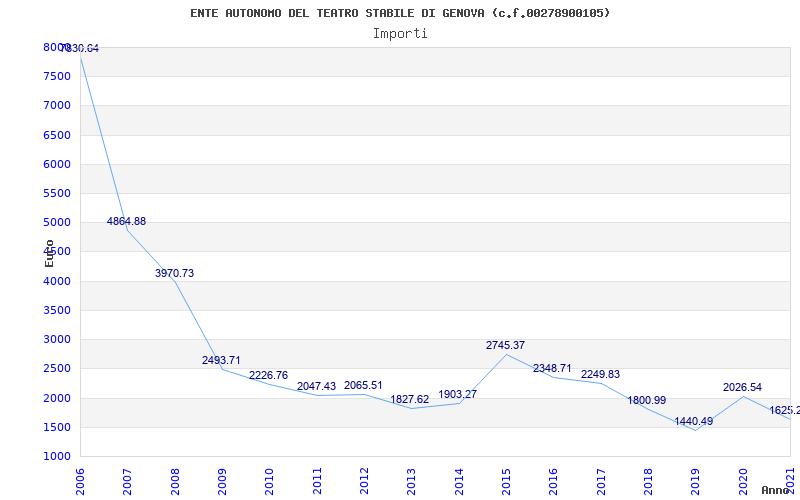800x500 pixels.
Task: Click year 2015 on the x-axis
Action: pos(506,478)
